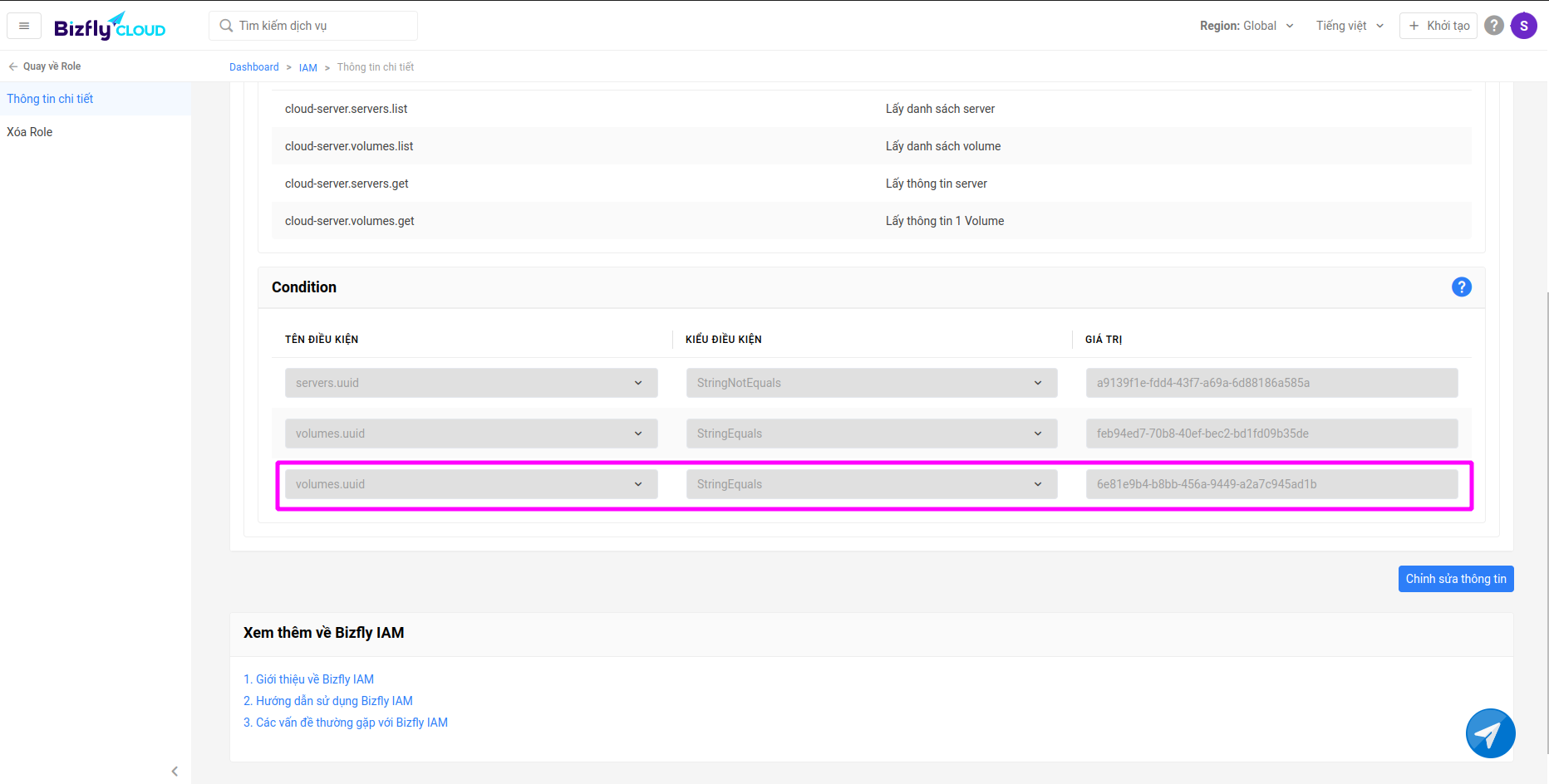Go back via Quay về Role
The image size is (1549, 784).
click(x=45, y=66)
